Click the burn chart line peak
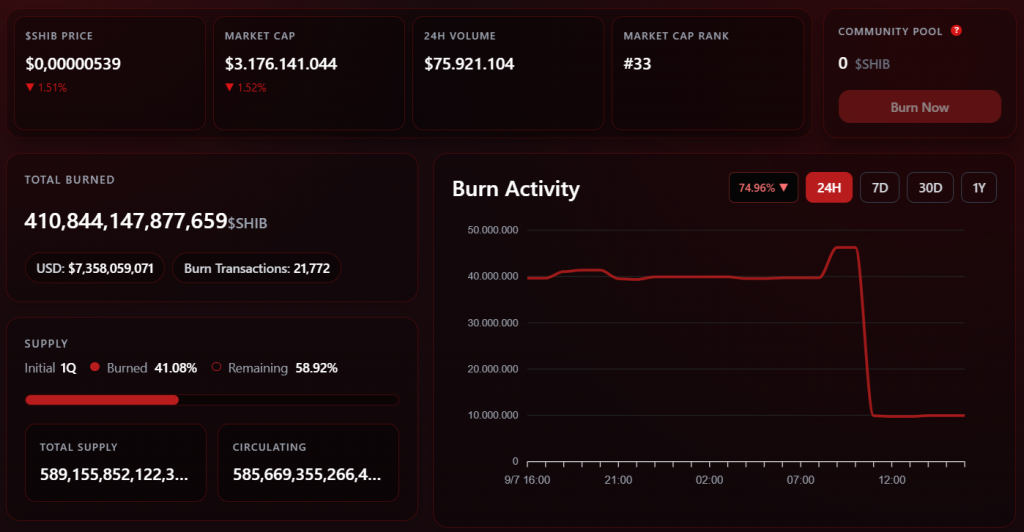Viewport: 1024px width, 532px height. (846, 247)
